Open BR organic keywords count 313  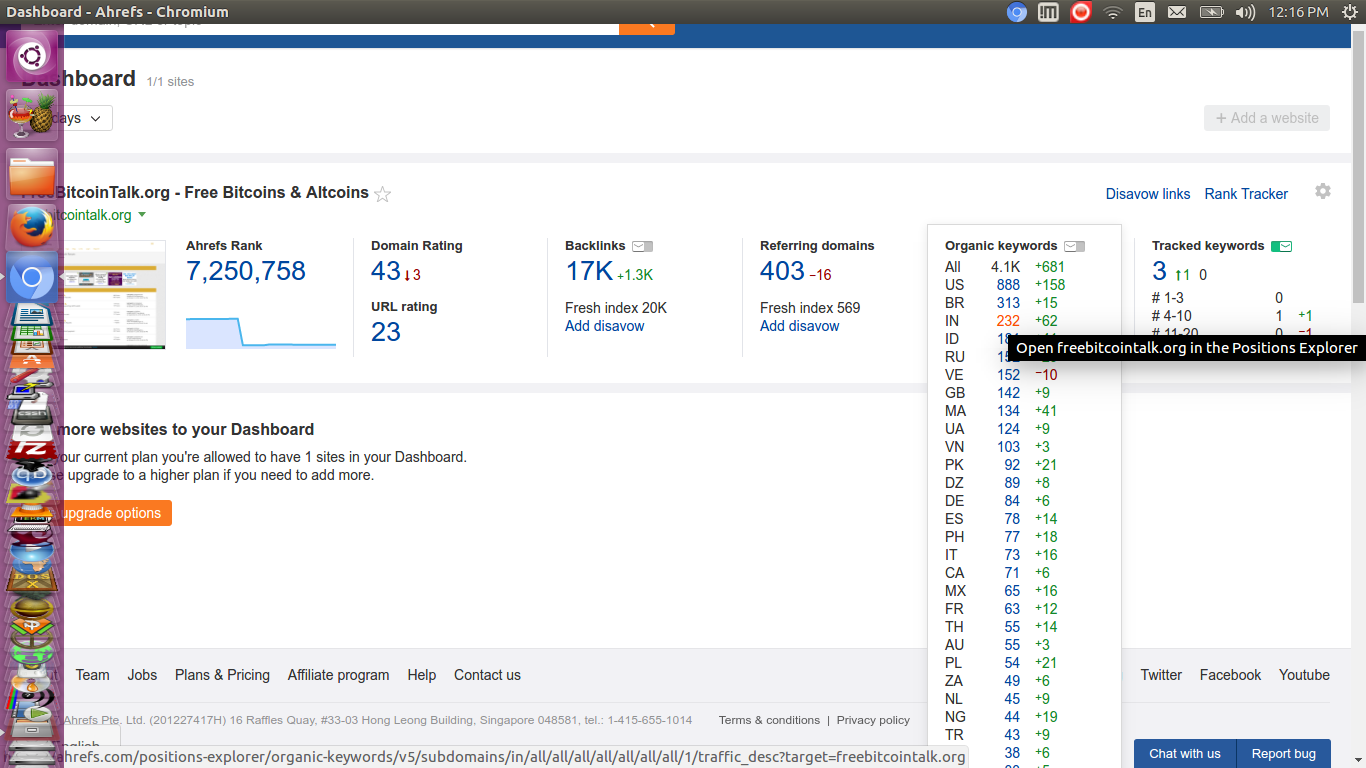(1008, 303)
